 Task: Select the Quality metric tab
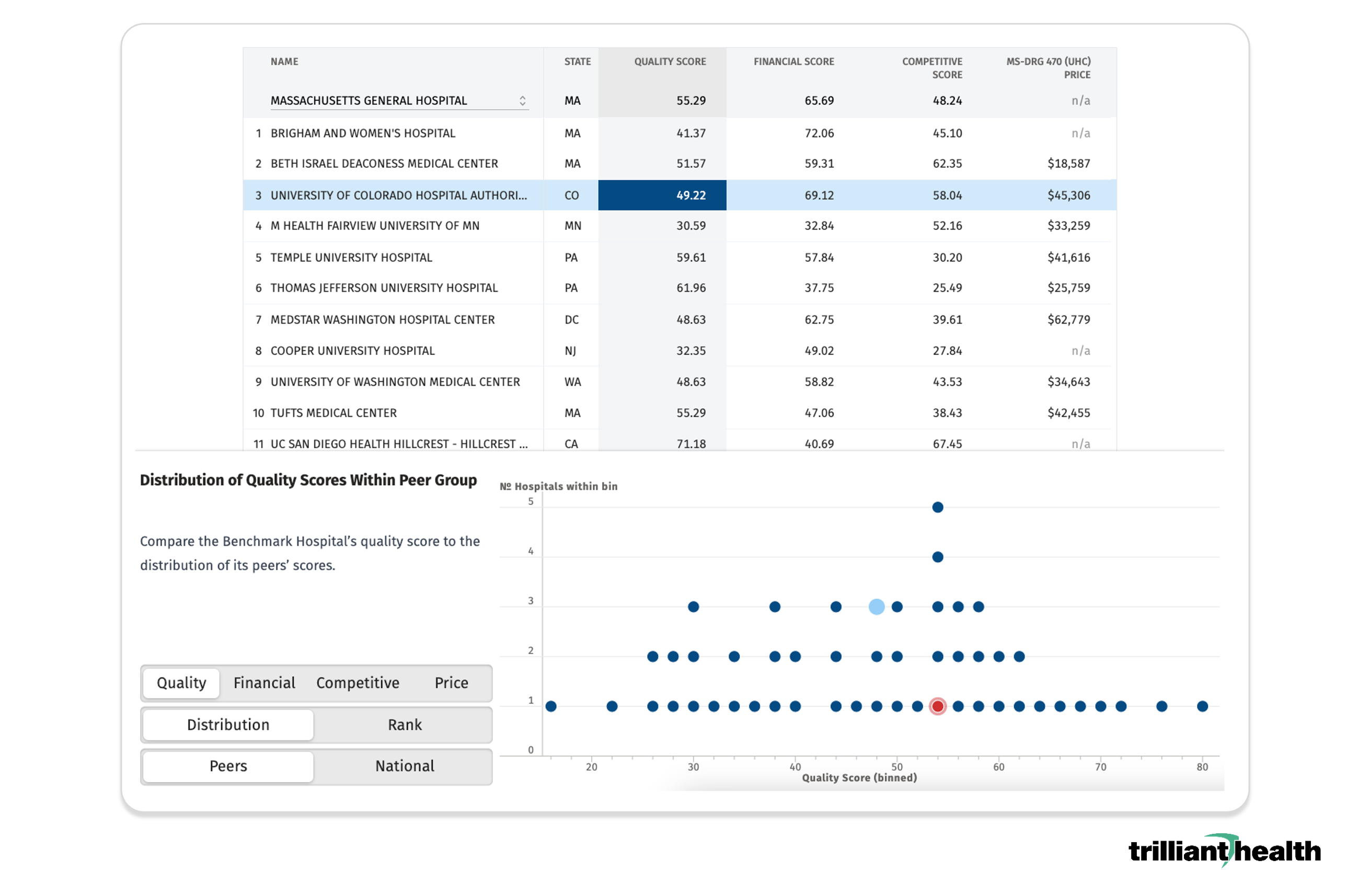pyautogui.click(x=181, y=683)
